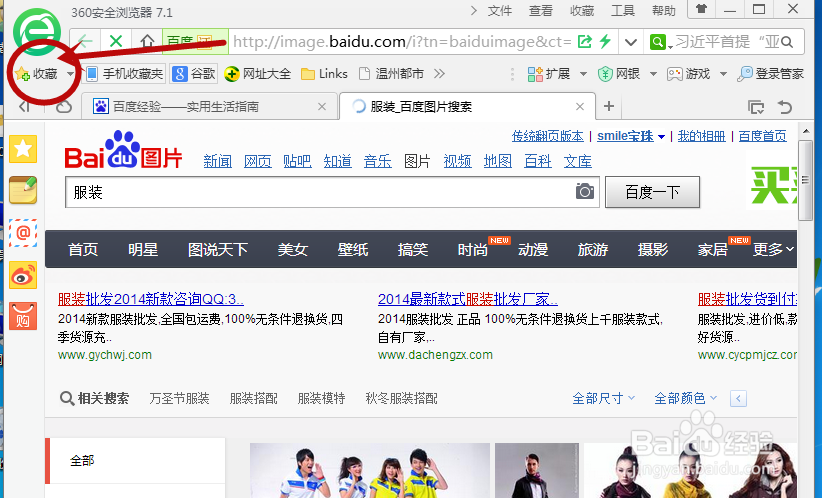This screenshot has height=498, width=822.
Task: Click the 网银 online banking button
Action: [x=619, y=74]
